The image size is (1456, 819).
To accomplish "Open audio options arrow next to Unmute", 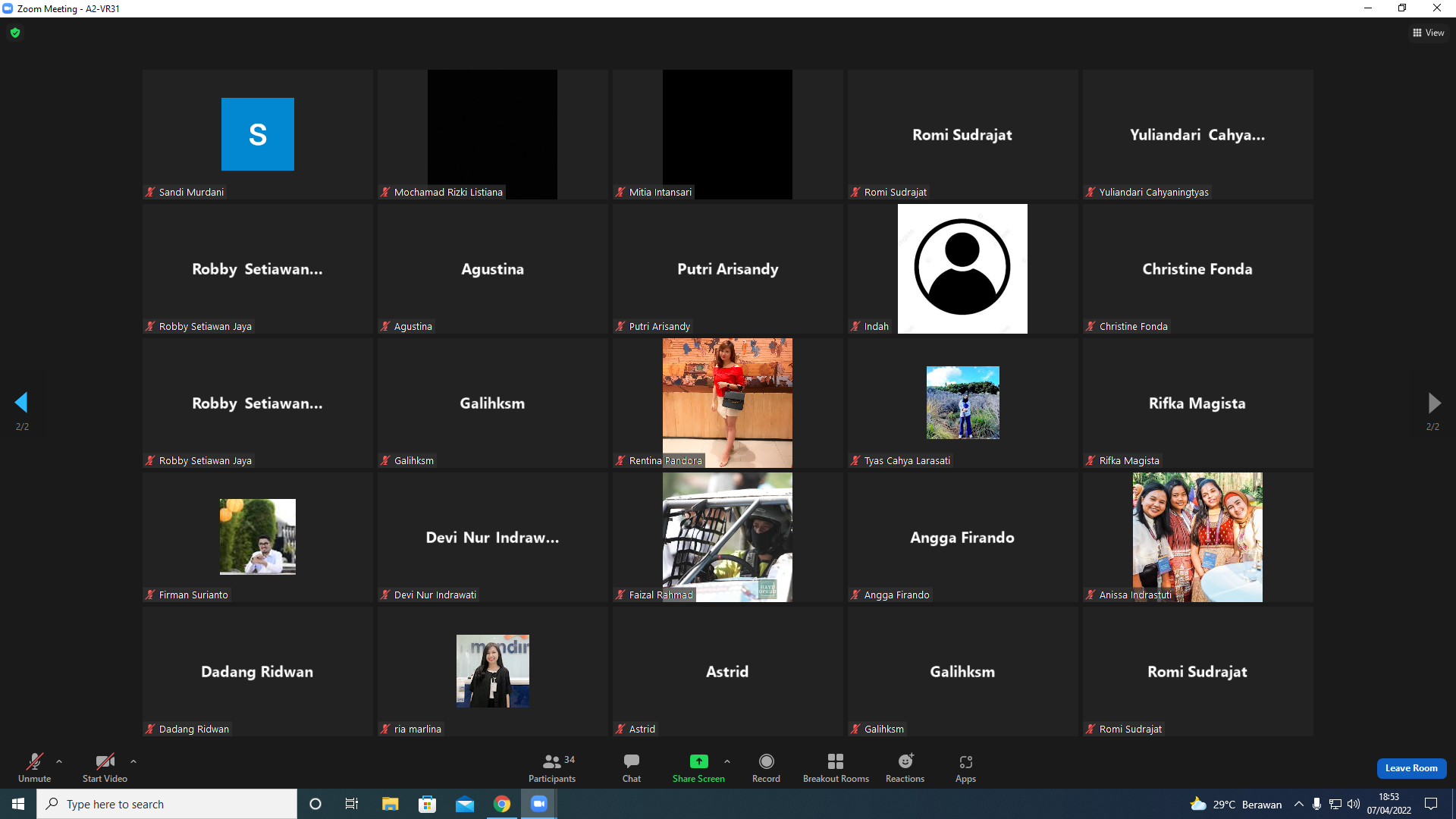I will pyautogui.click(x=59, y=761).
